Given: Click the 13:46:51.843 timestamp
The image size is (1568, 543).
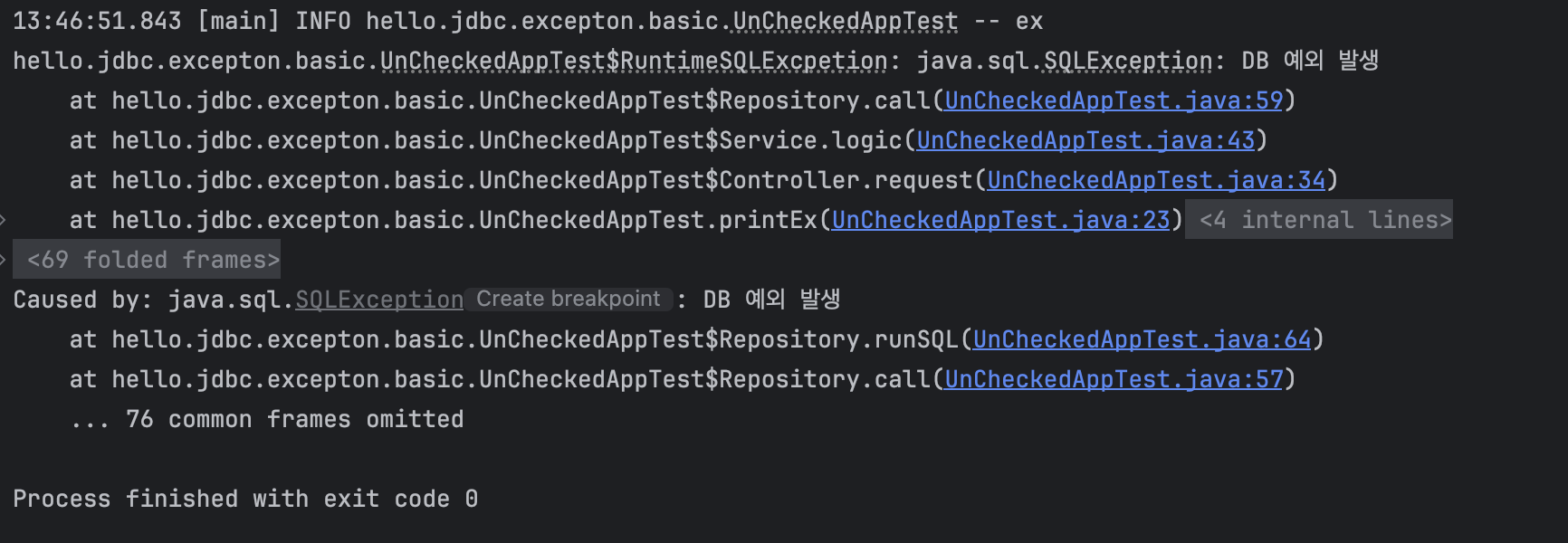Looking at the screenshot, I should click(x=97, y=21).
